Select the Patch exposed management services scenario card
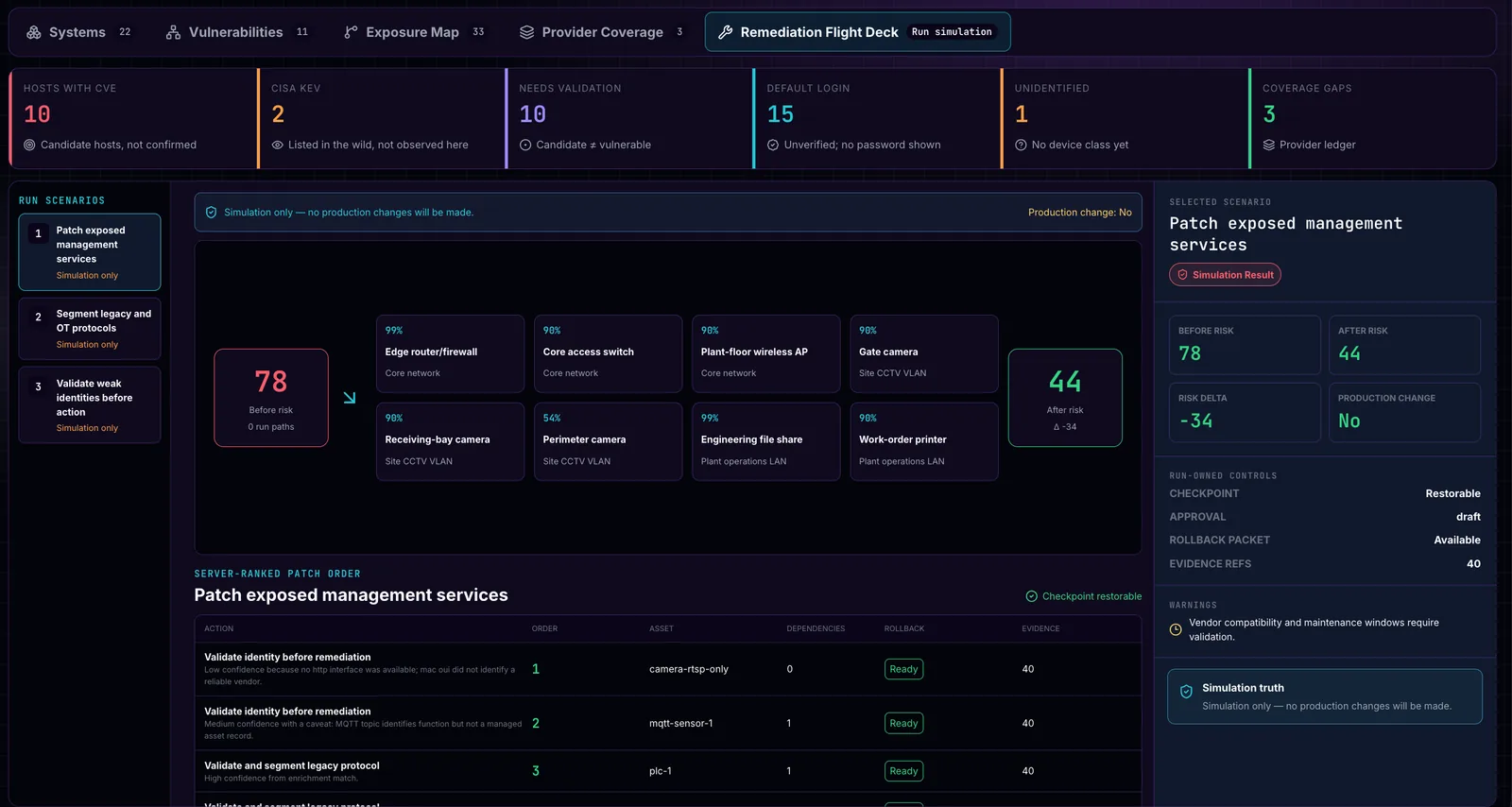The image size is (1512, 807). [90, 252]
